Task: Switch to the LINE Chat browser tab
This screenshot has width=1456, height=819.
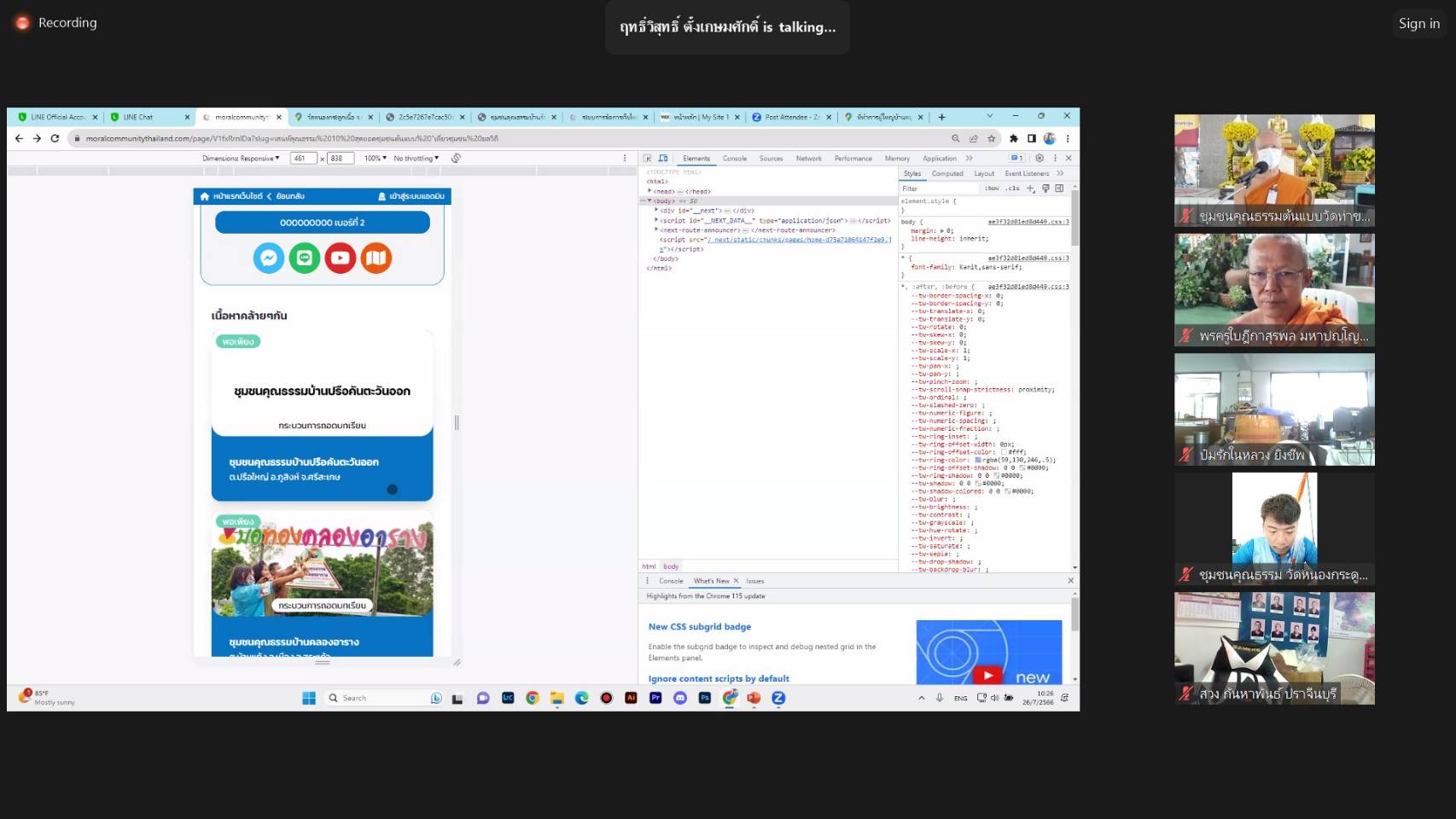Action: coord(149,117)
